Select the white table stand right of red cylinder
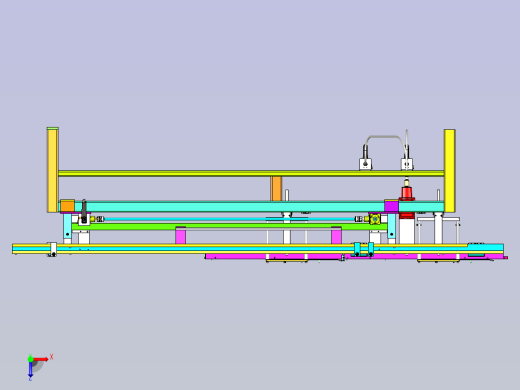 [x=438, y=230]
